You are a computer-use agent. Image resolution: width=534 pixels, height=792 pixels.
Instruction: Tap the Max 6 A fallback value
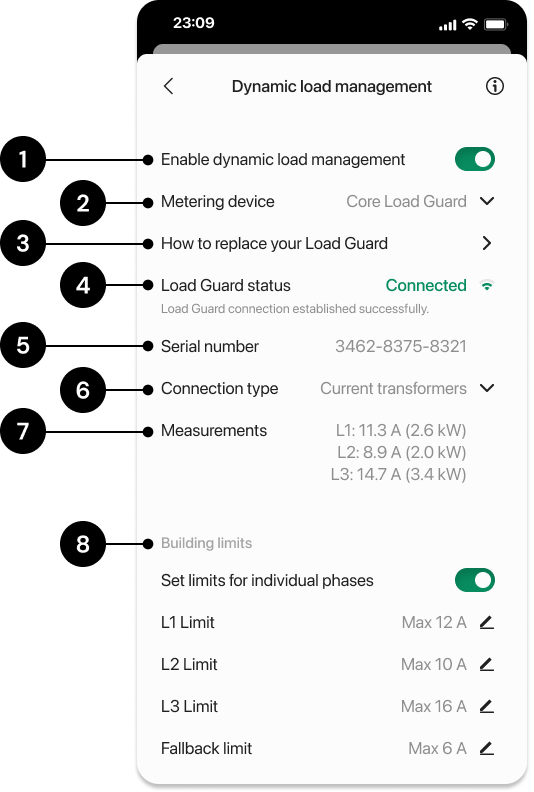pos(437,748)
